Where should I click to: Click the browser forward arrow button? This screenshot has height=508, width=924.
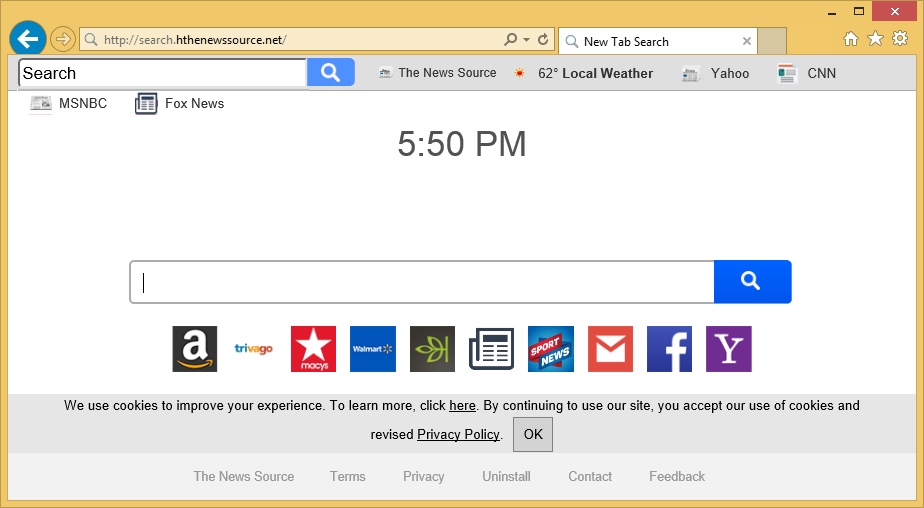pos(62,39)
